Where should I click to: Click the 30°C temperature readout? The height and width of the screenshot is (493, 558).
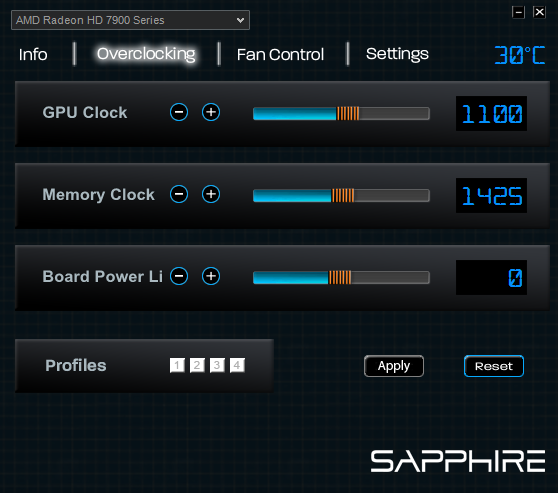(520, 55)
